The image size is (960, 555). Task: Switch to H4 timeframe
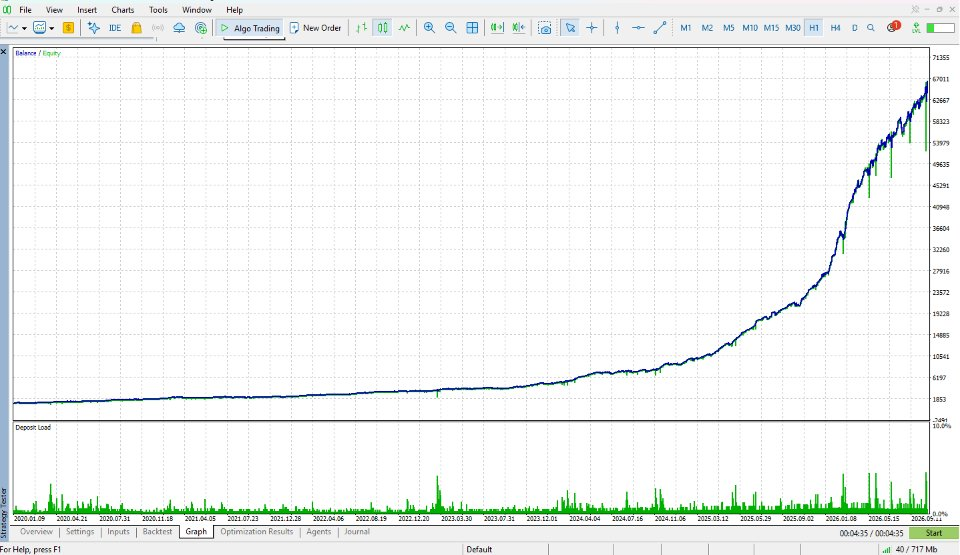click(835, 28)
